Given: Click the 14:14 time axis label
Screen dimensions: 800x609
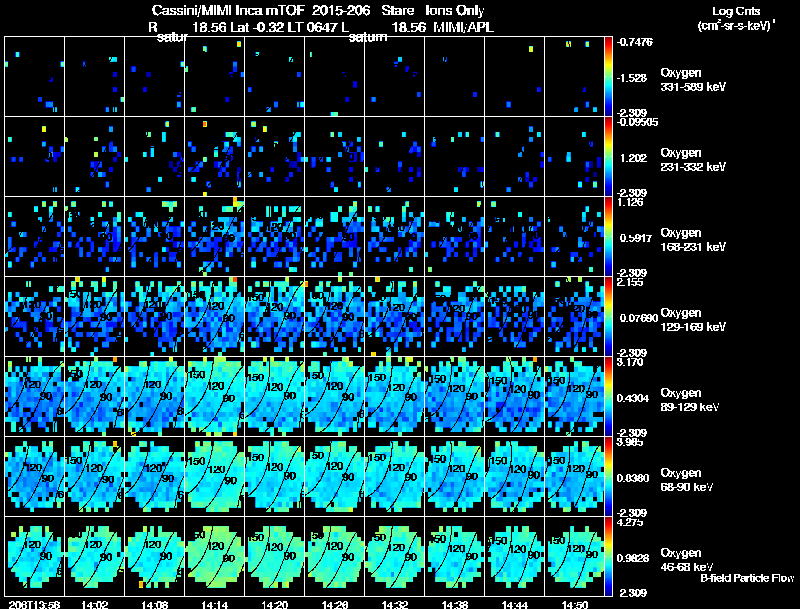Looking at the screenshot, I should click(215, 604).
